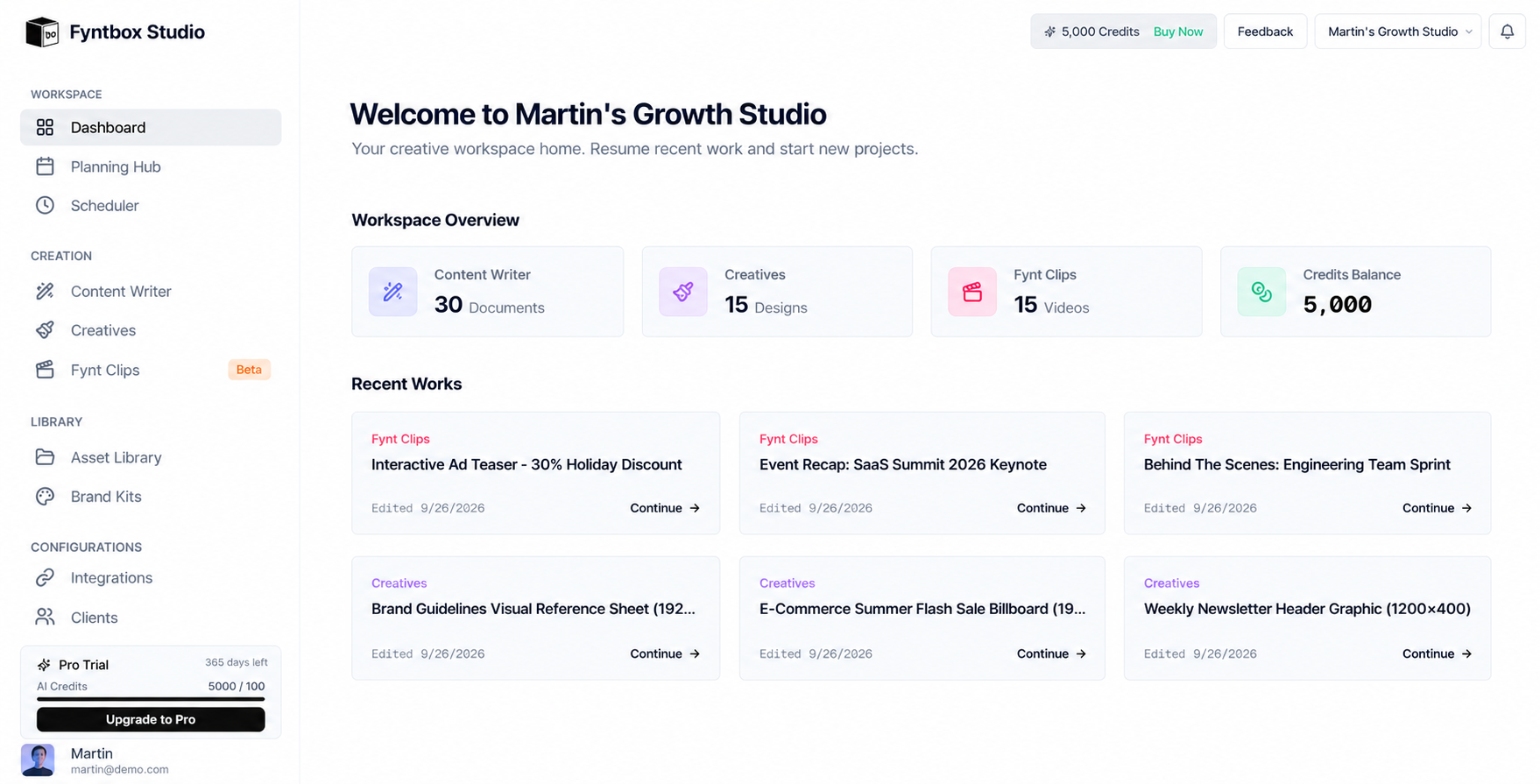Click the Content Writer wand icon in sidebar
1540x784 pixels.
[x=45, y=291]
